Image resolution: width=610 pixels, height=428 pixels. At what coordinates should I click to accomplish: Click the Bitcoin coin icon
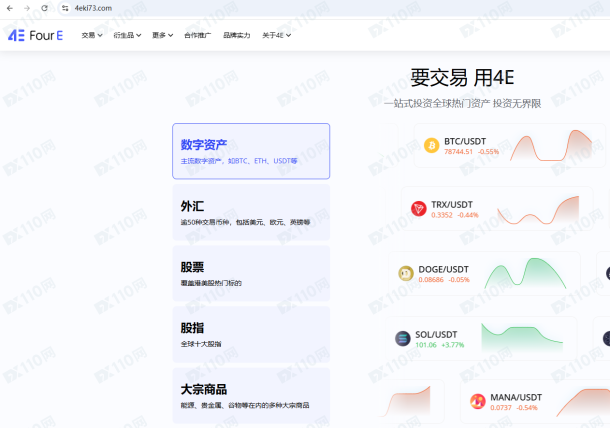pos(431,146)
